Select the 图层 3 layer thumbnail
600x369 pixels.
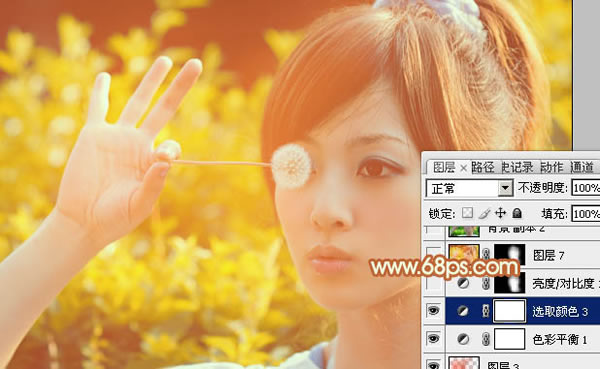(x=464, y=363)
